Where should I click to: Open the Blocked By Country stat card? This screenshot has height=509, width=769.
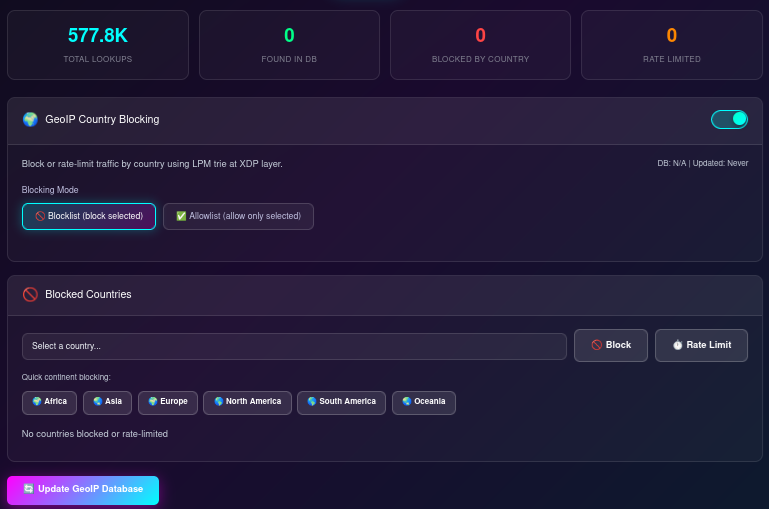[480, 45]
